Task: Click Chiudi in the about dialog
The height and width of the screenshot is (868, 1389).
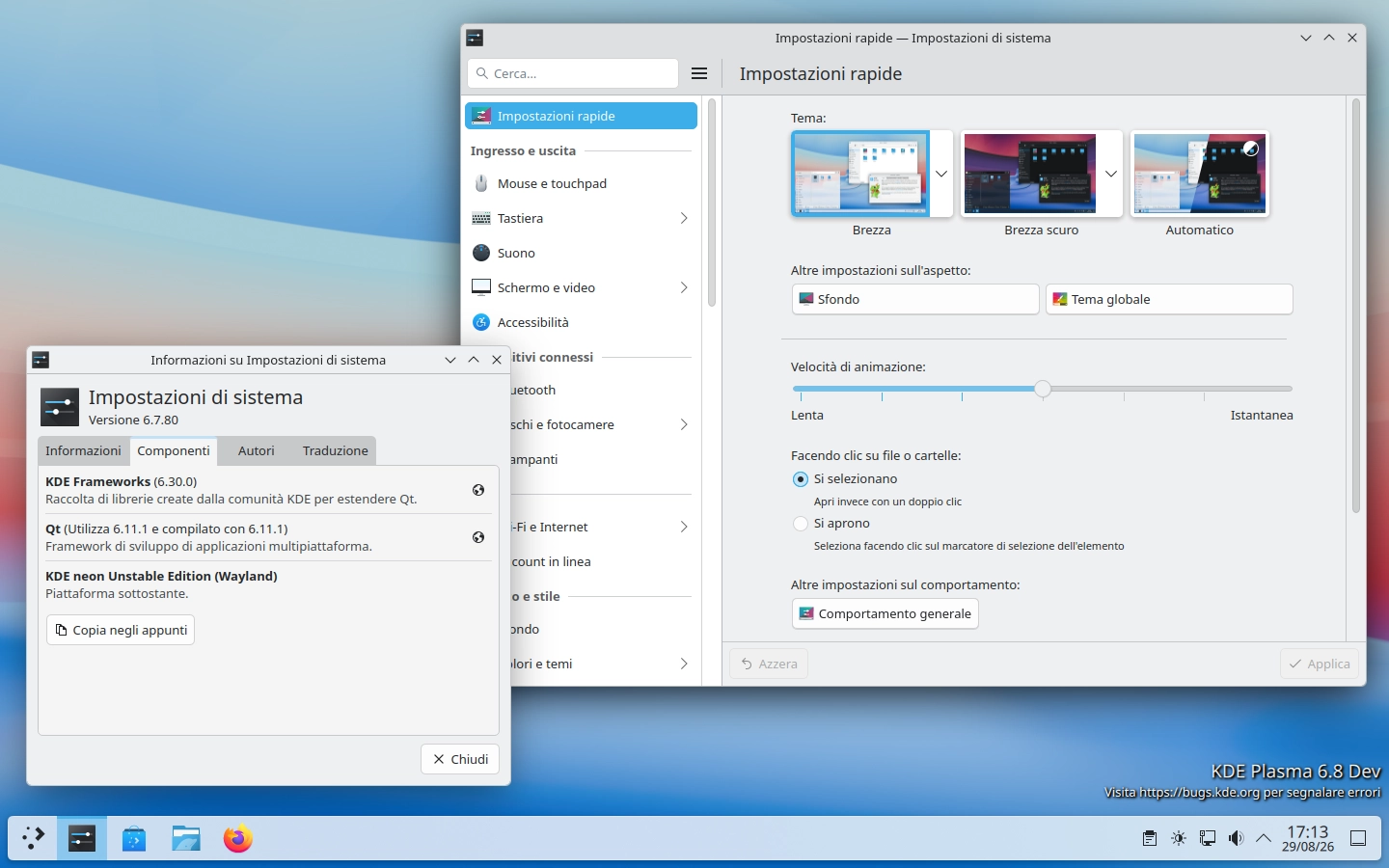Action: point(460,759)
